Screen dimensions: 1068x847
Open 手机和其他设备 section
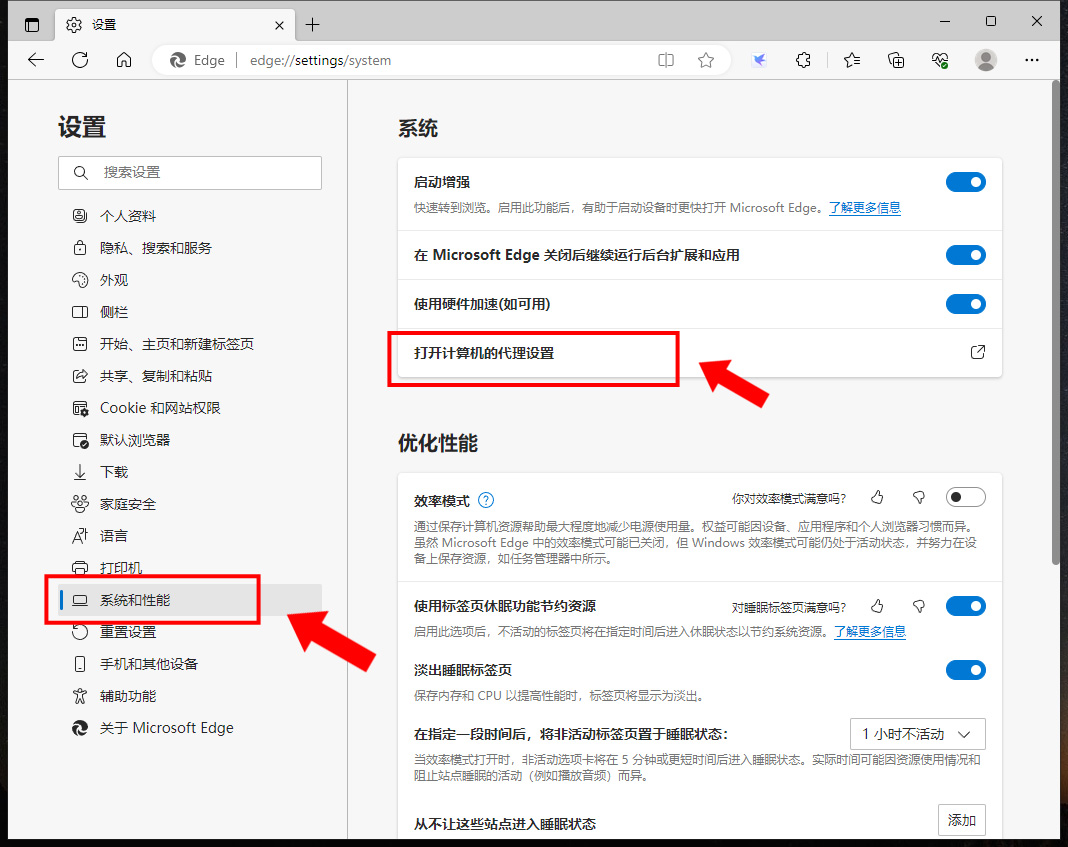pos(189,664)
